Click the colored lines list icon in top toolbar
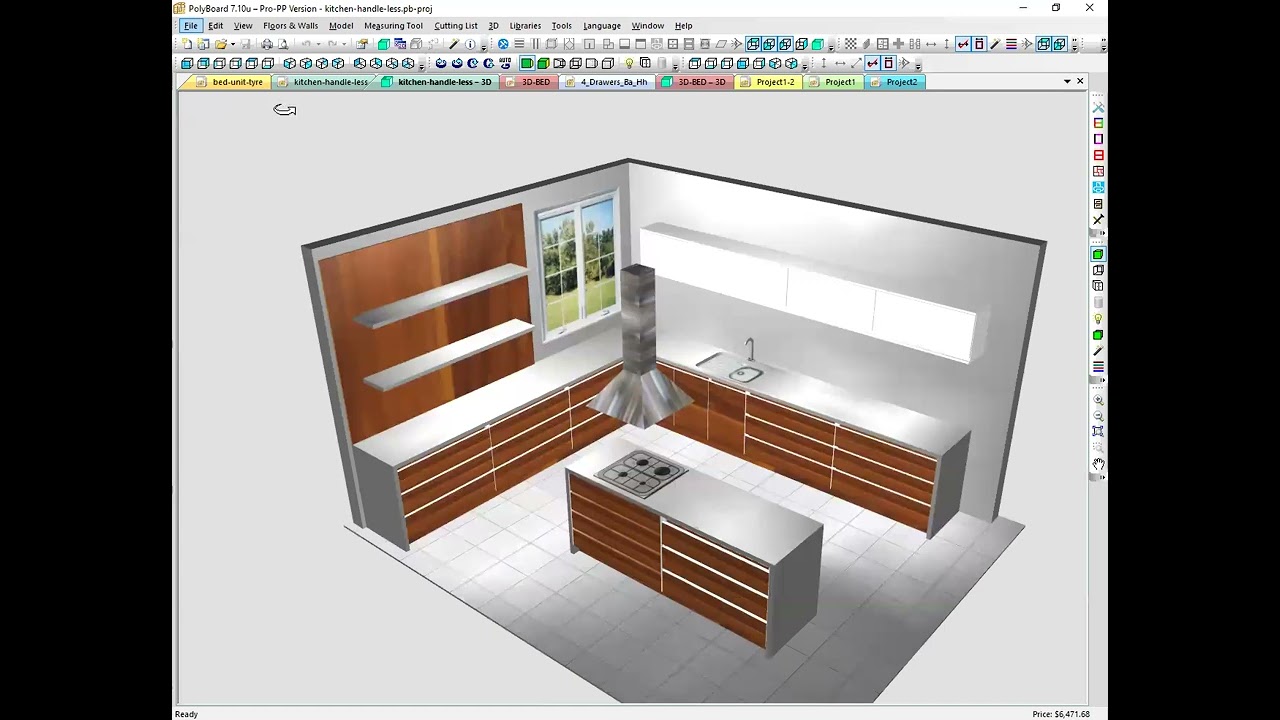 pyautogui.click(x=1011, y=44)
